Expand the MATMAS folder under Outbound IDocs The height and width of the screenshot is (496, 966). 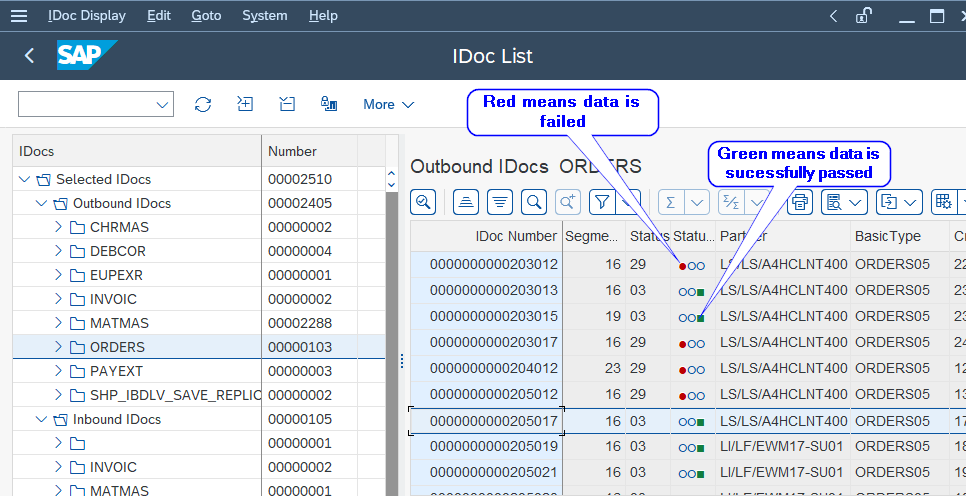coord(59,323)
